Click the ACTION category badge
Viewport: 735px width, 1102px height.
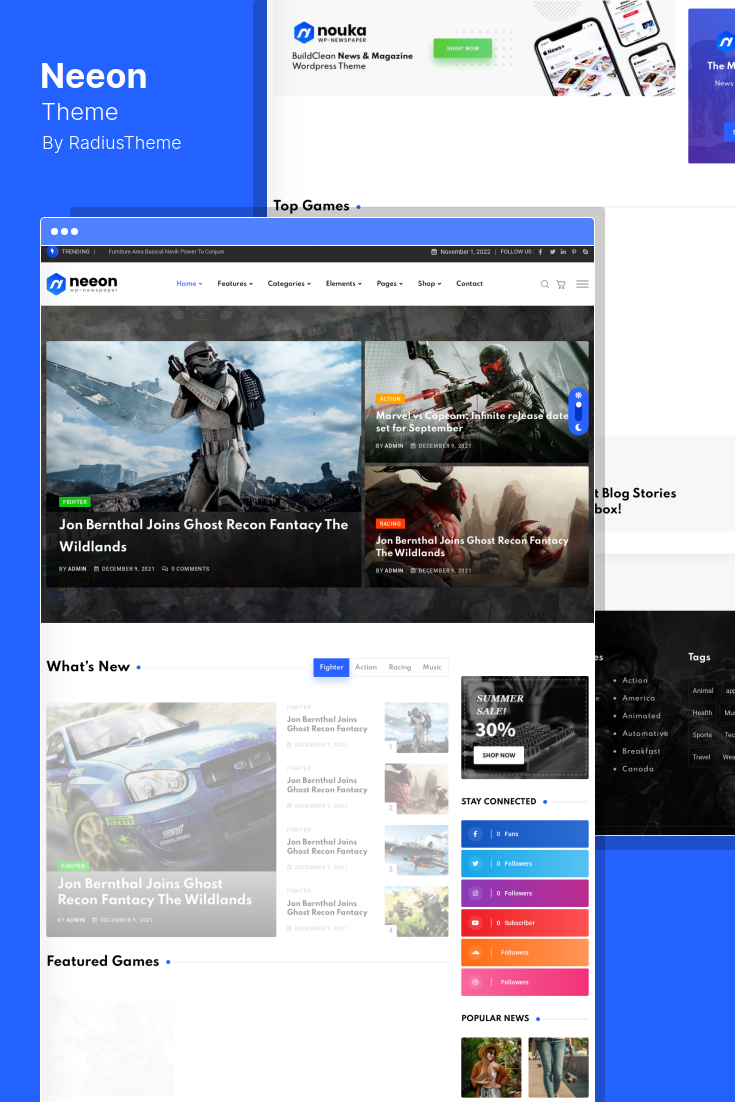coord(390,398)
